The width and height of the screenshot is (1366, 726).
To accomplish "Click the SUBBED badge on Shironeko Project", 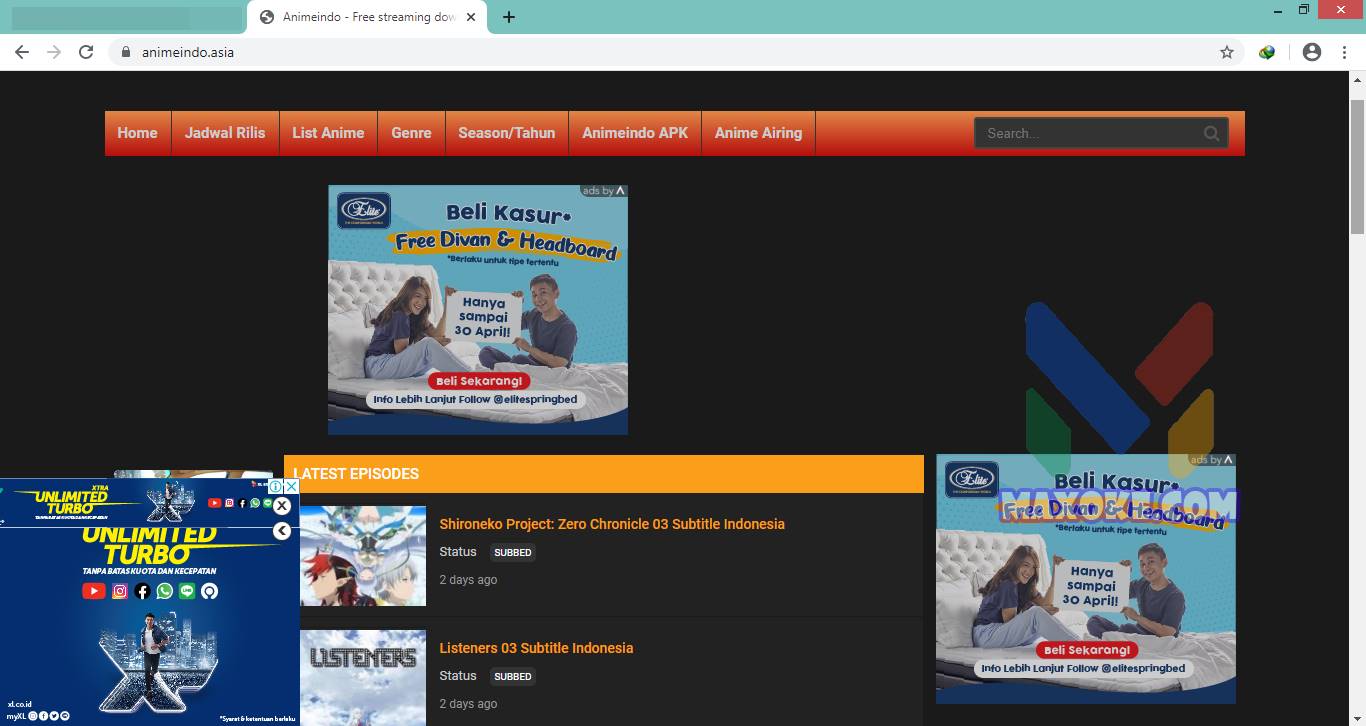I will [513, 552].
